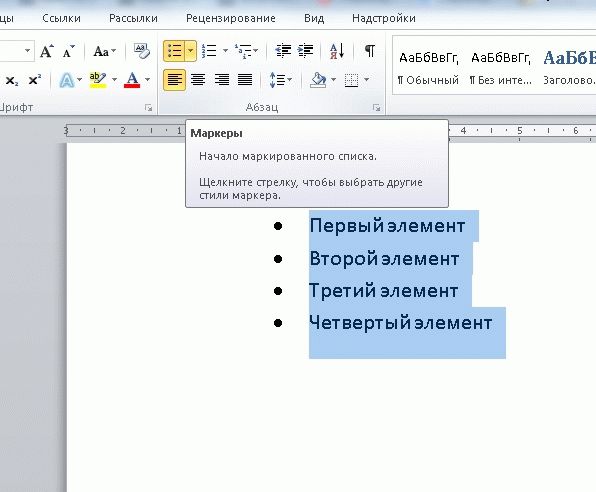This screenshot has width=596, height=492.
Task: Justify the selected text
Action: pyautogui.click(x=245, y=80)
